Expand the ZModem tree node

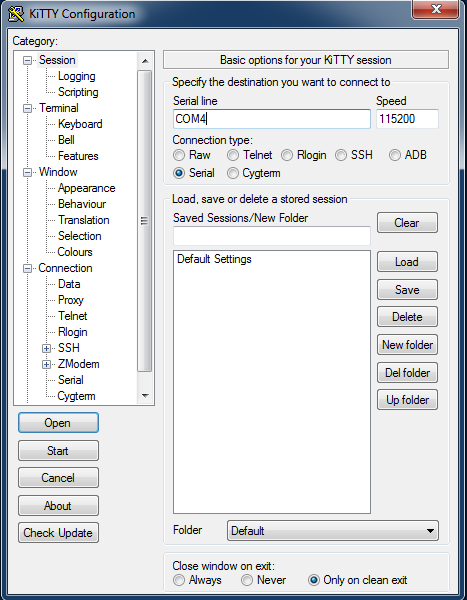pos(46,365)
